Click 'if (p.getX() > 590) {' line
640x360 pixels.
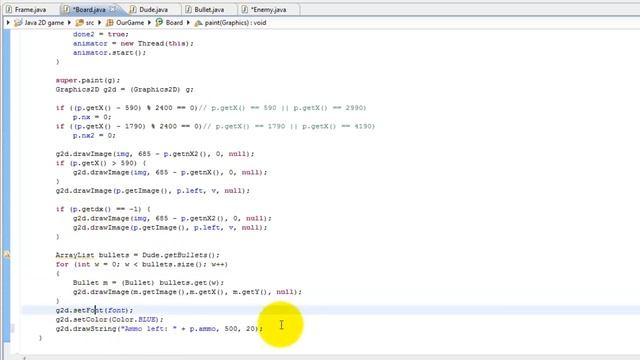[x=101, y=163]
